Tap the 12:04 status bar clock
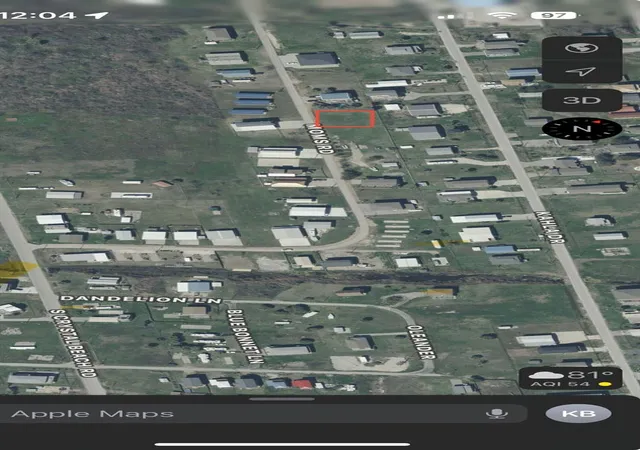This screenshot has width=640, height=450. (38, 16)
